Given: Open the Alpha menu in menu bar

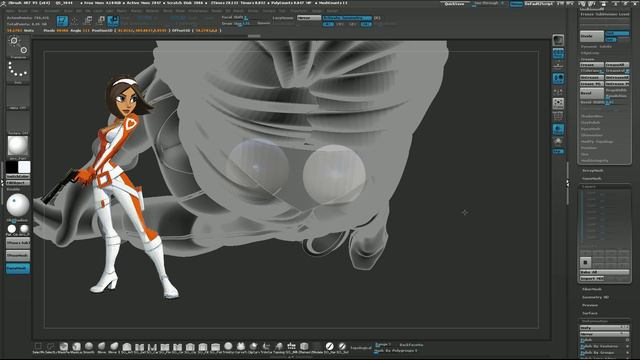Looking at the screenshot, I should click(x=10, y=11).
